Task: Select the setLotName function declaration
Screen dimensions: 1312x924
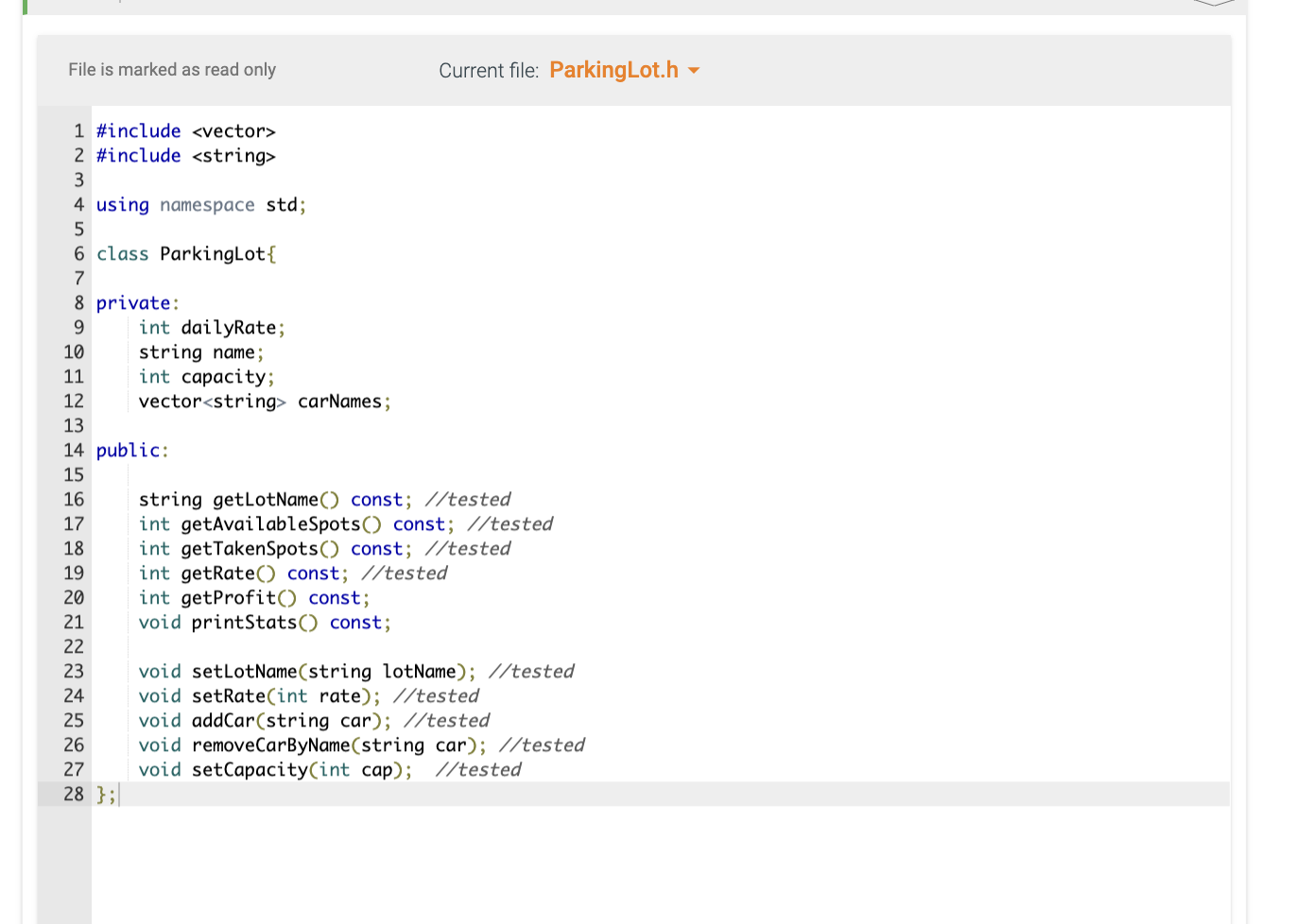Action: coord(306,671)
